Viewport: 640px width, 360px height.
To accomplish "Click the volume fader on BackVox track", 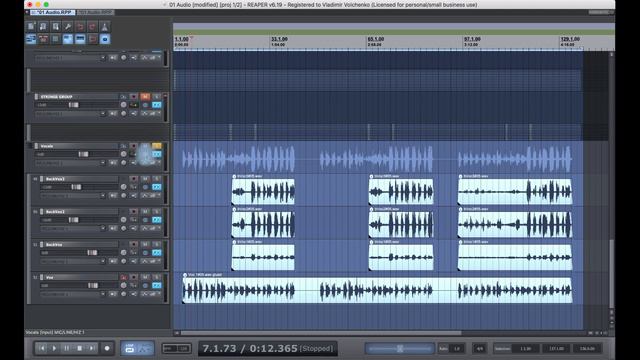I will click(92, 253).
